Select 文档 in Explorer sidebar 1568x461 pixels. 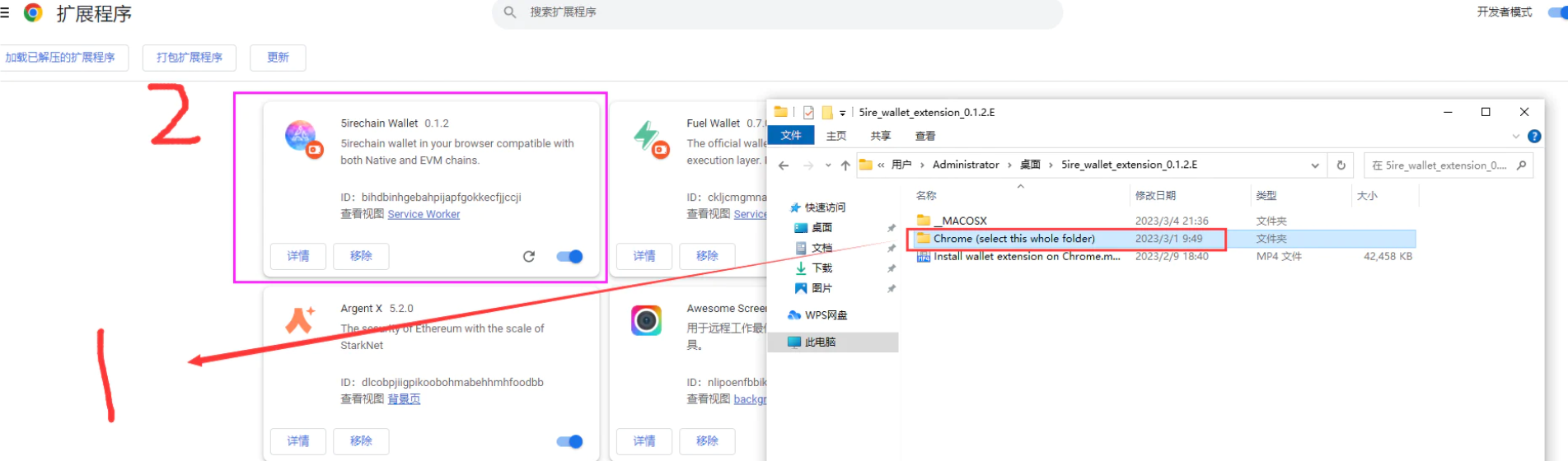(821, 248)
